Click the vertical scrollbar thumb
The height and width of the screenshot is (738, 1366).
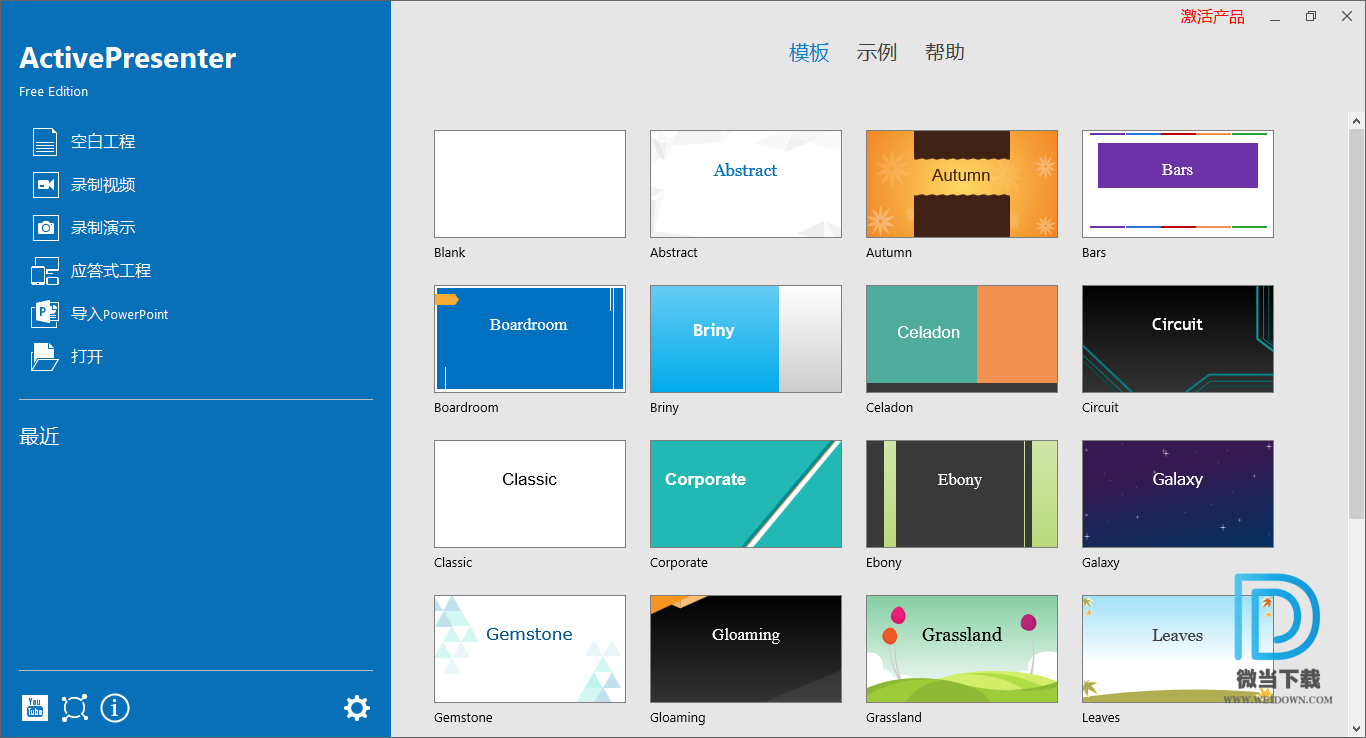click(x=1357, y=323)
